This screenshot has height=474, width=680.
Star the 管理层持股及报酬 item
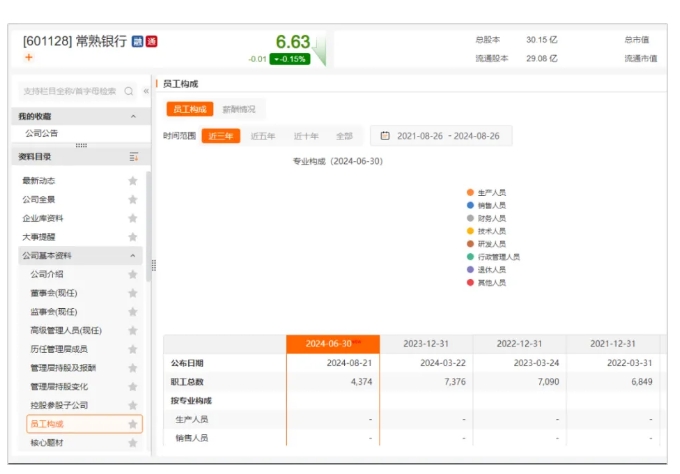pos(133,368)
